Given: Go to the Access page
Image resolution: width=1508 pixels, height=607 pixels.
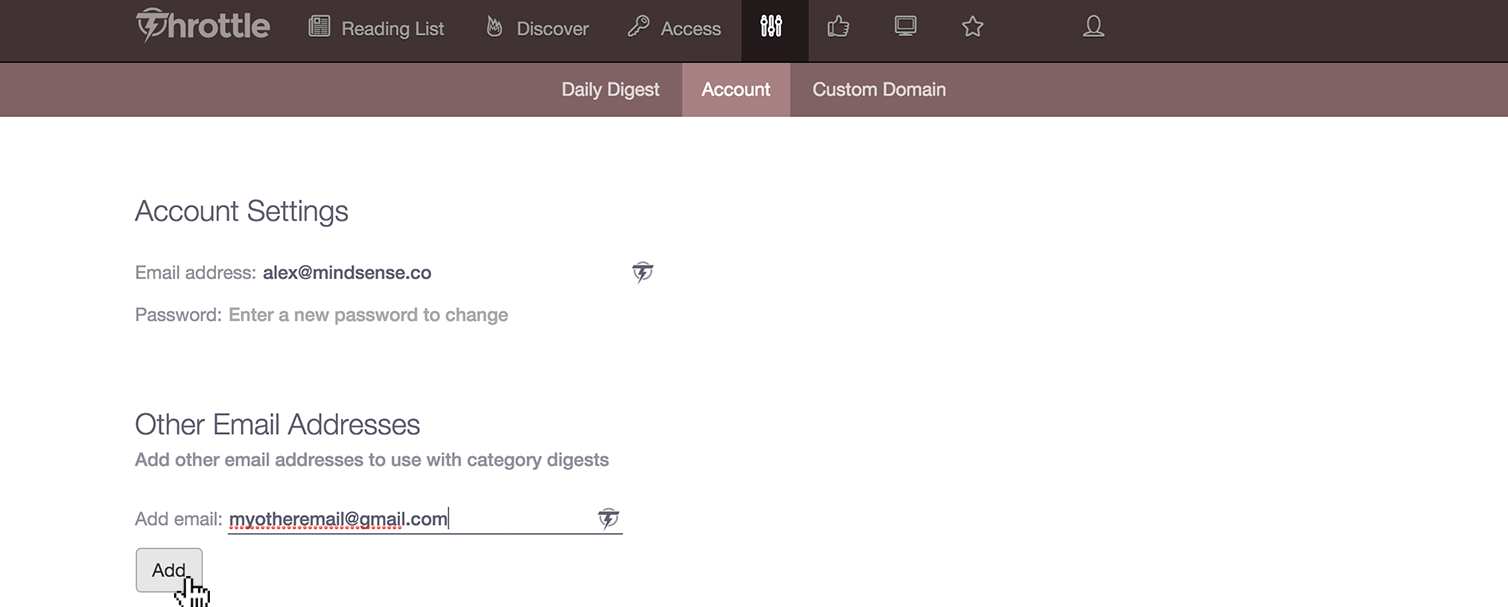Looking at the screenshot, I should point(674,28).
